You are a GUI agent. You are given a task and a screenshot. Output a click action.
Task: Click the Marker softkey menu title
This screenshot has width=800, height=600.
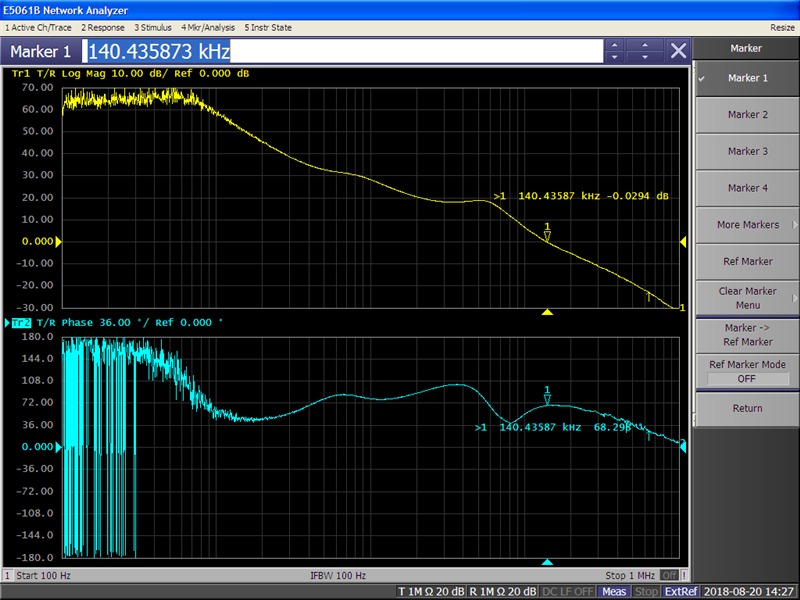(x=745, y=48)
